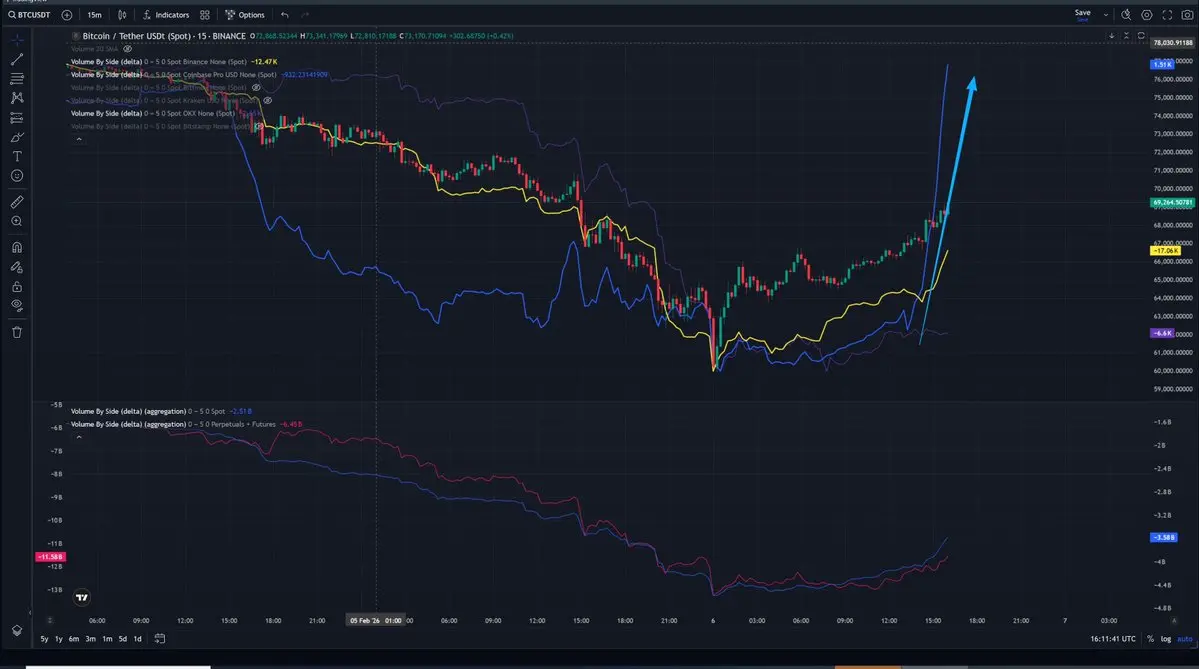Viewport: 1199px width, 669px height.
Task: Toggle magnet mode
Action: [17, 248]
